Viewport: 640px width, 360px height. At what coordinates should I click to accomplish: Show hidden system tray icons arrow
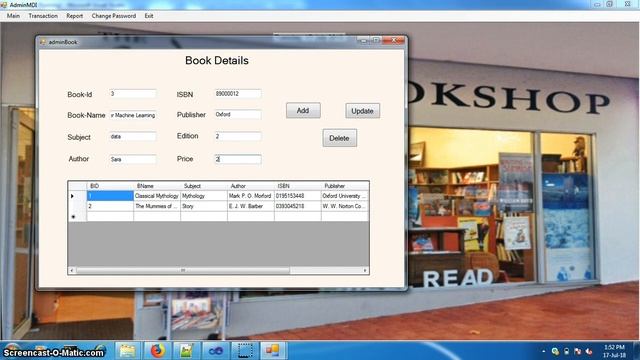543,351
